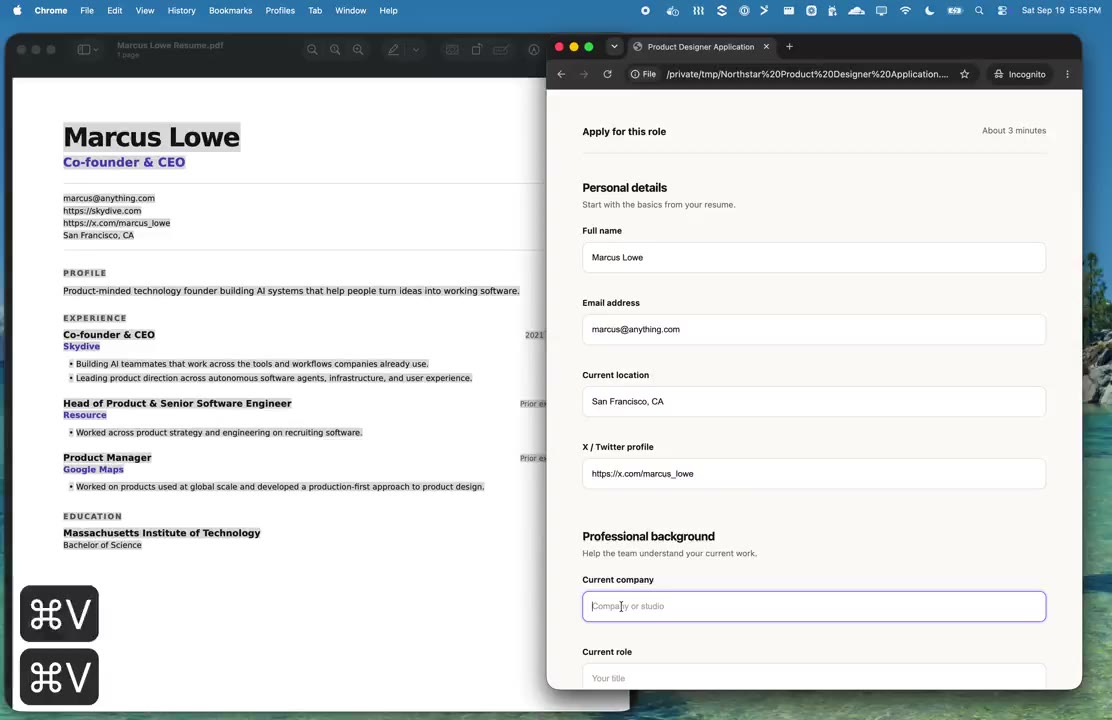Viewport: 1112px width, 720px height.
Task: Focus the Current company input
Action: pyautogui.click(x=813, y=607)
